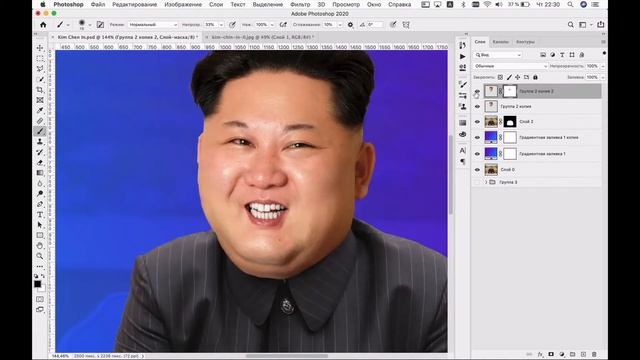Click the brush angle input field

click(x=375, y=24)
